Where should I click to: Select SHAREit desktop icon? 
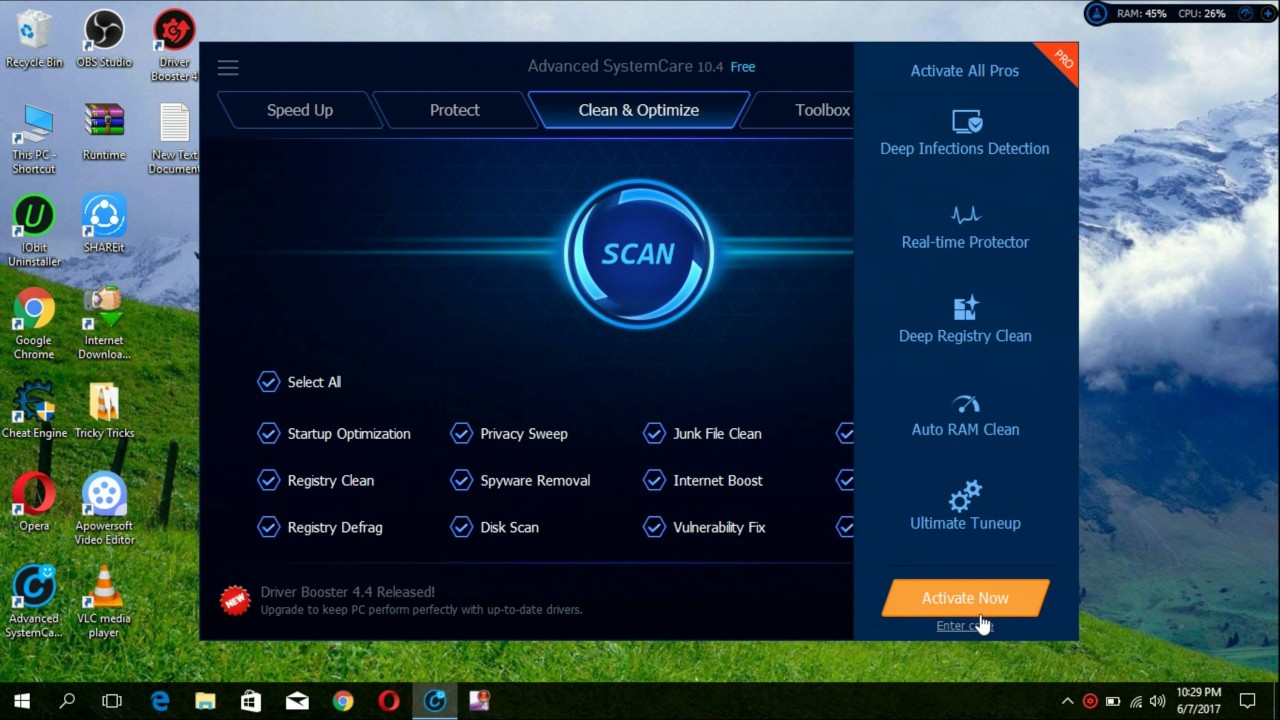(104, 225)
